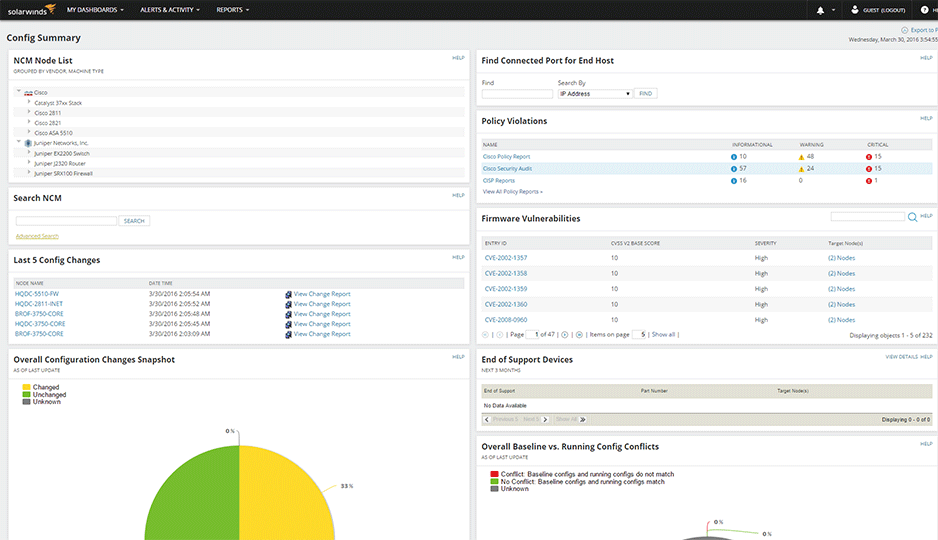The image size is (938, 540).
Task: Open the Cisco Security Audit report
Action: [x=507, y=169]
